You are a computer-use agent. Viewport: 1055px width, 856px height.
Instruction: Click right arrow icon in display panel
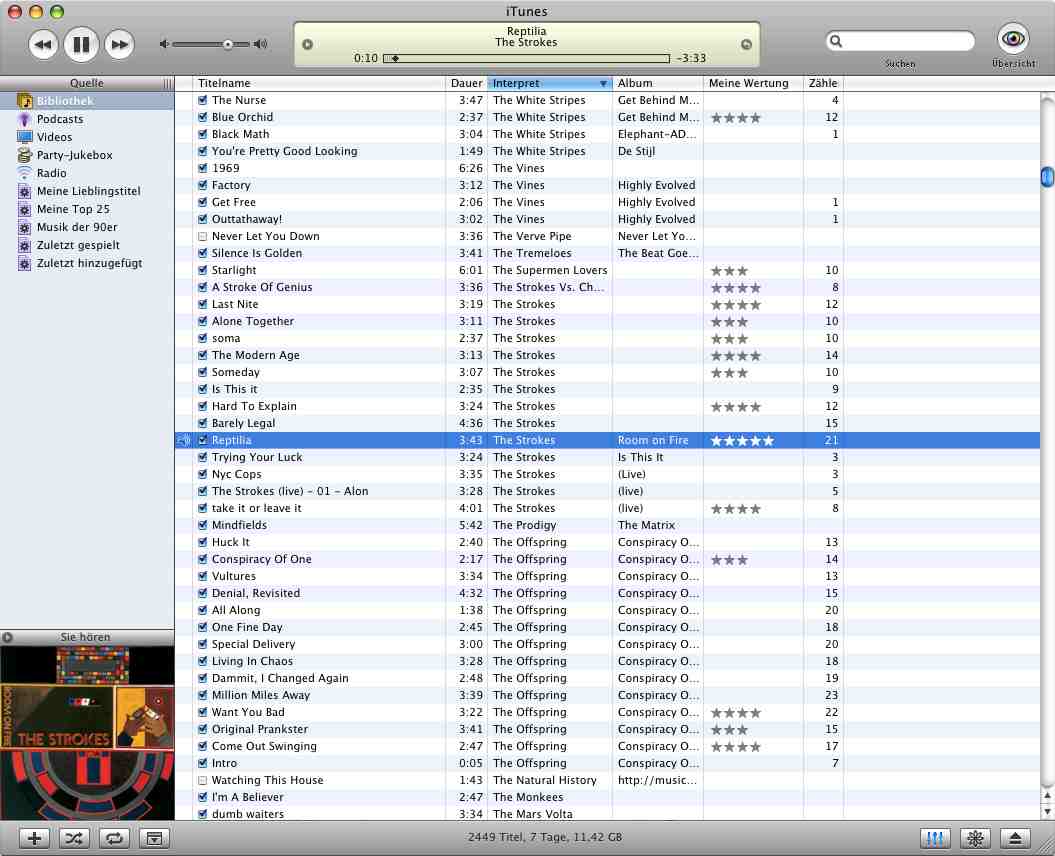tap(746, 44)
